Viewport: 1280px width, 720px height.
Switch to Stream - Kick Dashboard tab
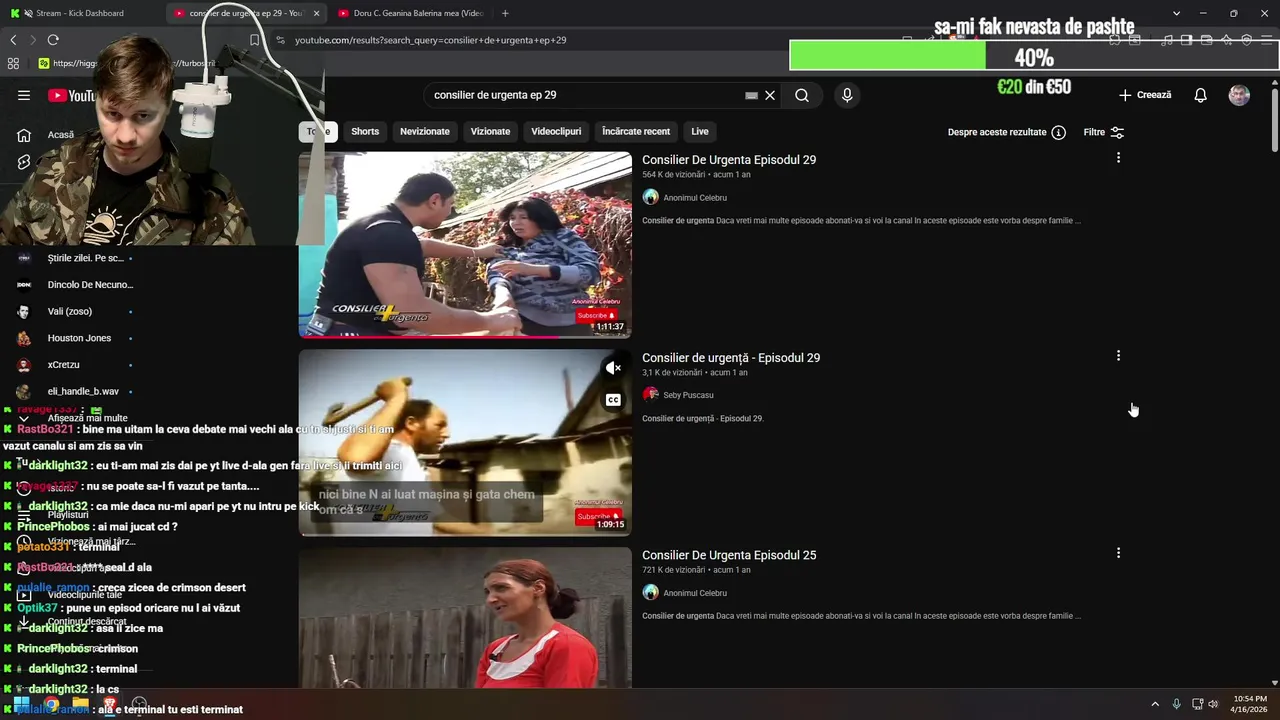point(80,13)
